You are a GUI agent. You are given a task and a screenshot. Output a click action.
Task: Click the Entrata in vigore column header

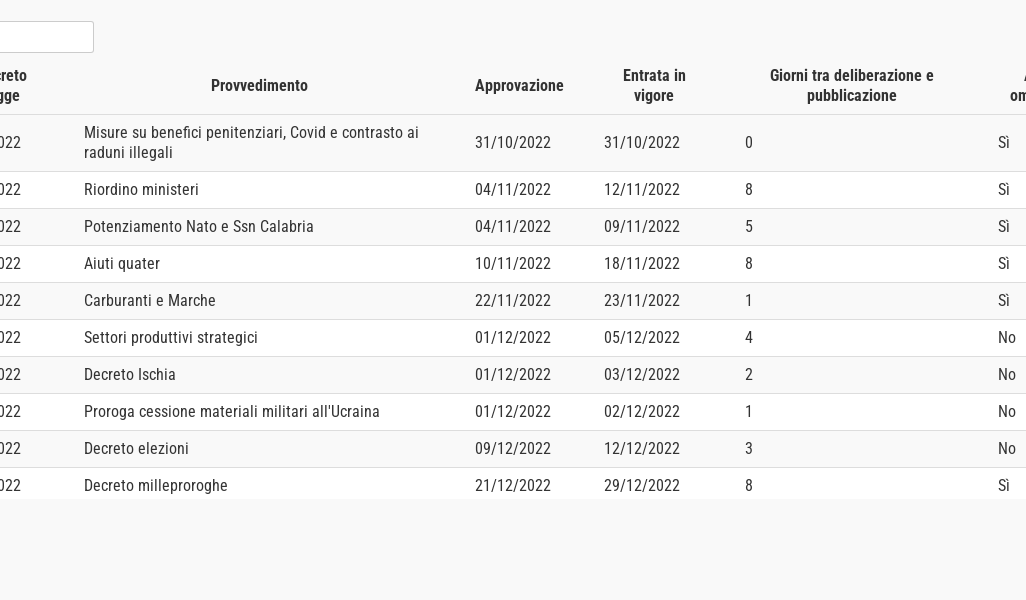(x=654, y=86)
